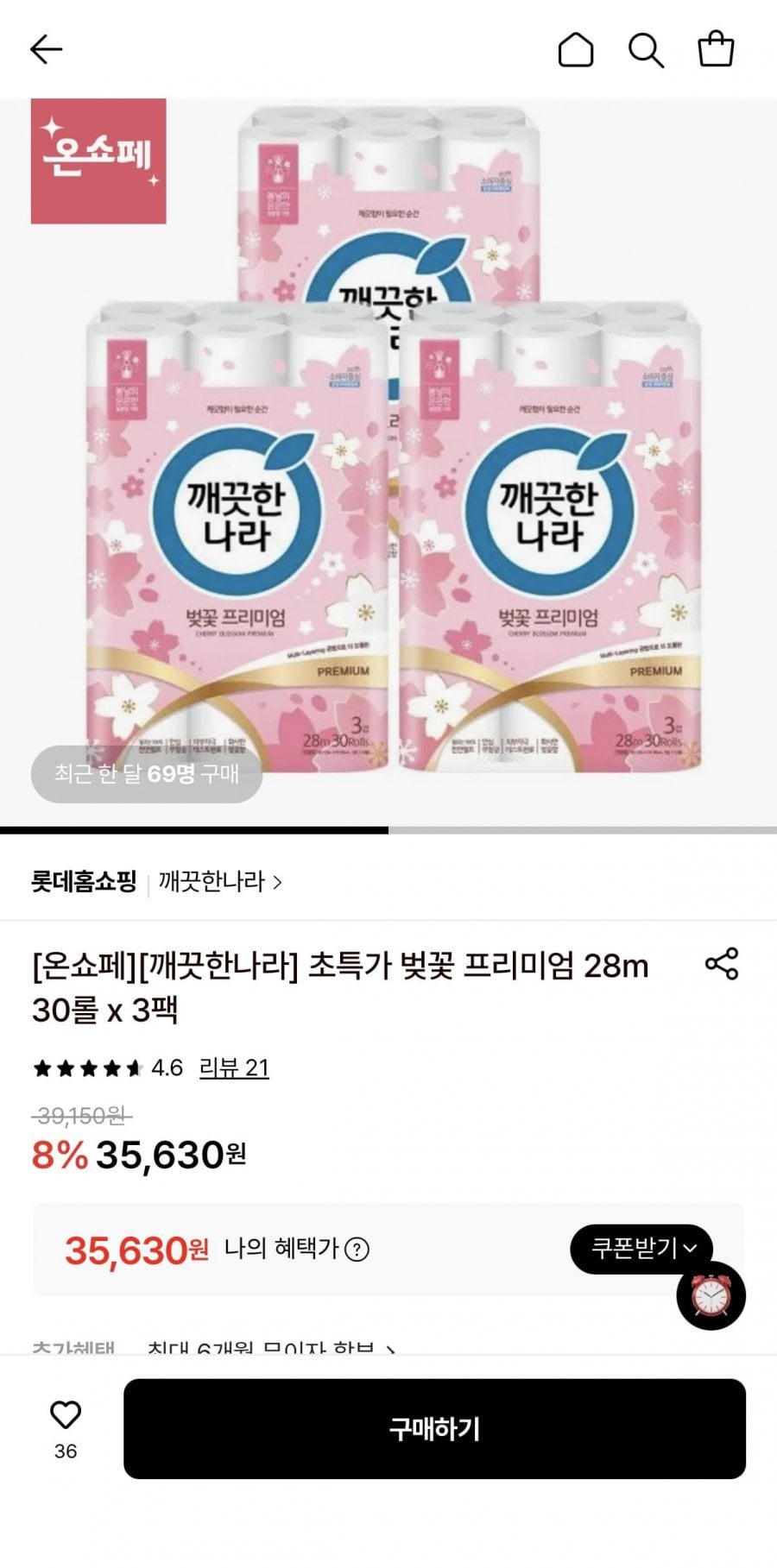
Task: Tap the 구매하기 purchase button
Action: [x=434, y=1429]
